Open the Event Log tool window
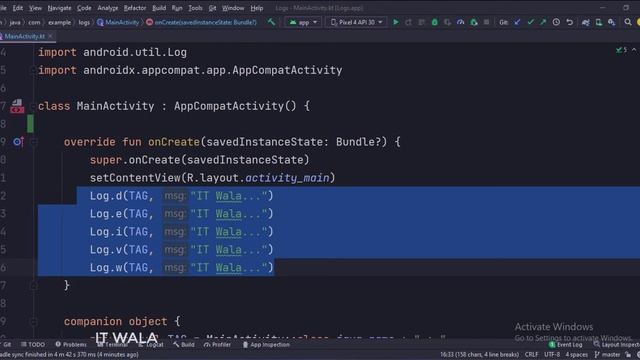Image resolution: width=640 pixels, height=360 pixels. 566,344
